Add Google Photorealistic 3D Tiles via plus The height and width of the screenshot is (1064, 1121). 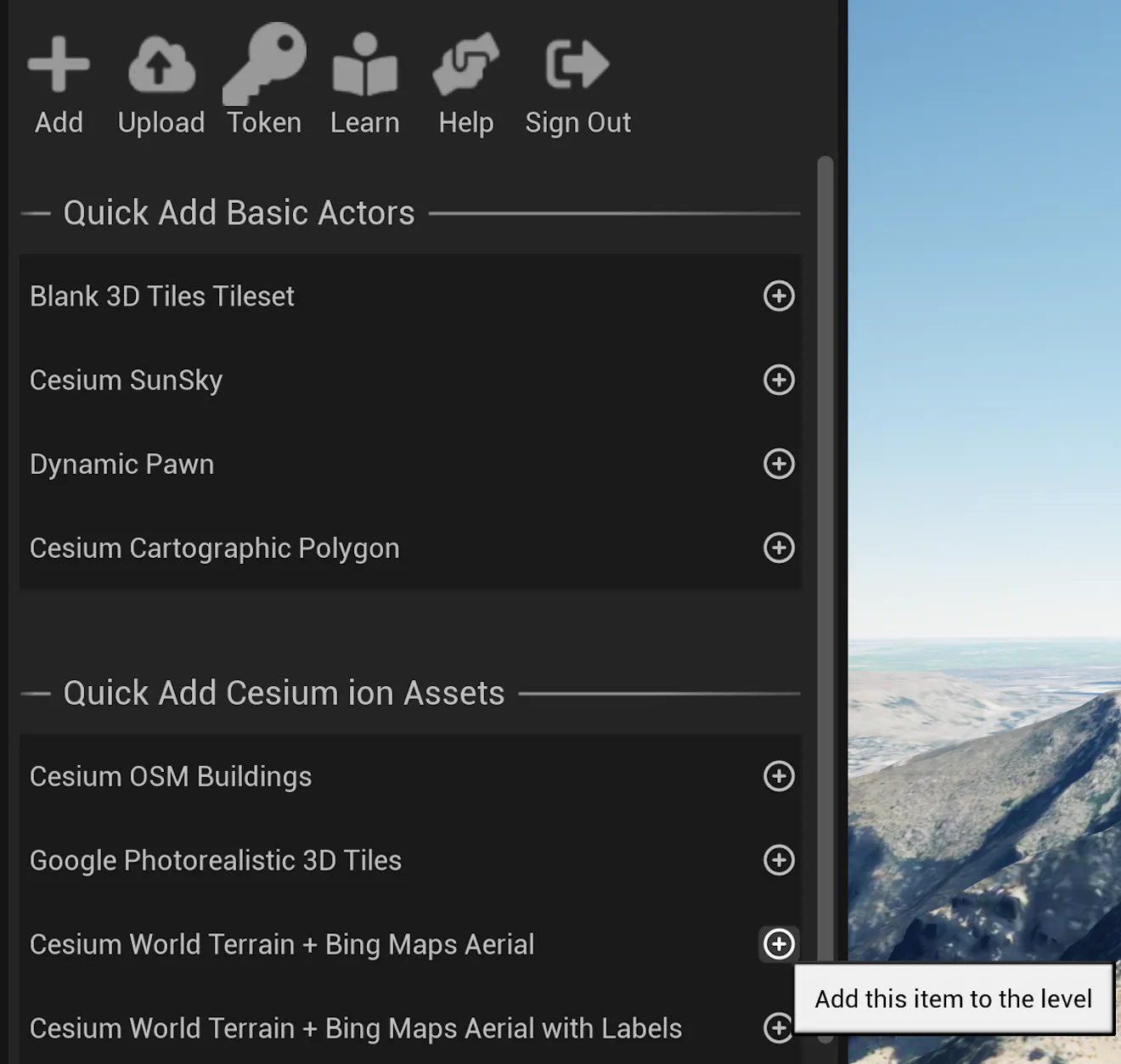click(779, 860)
